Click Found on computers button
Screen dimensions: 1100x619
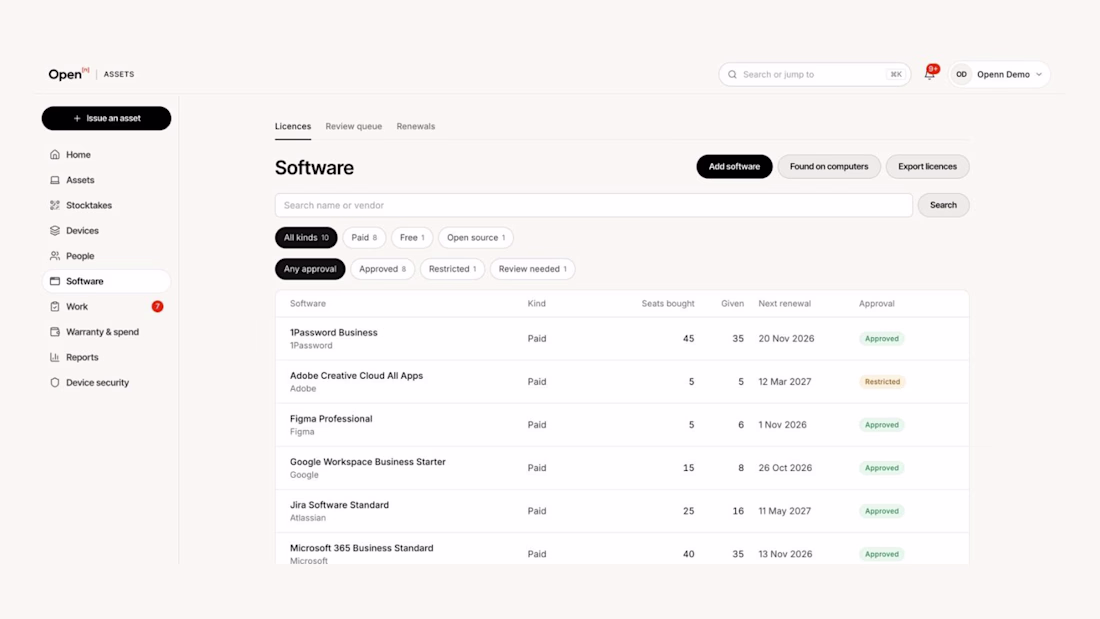[829, 166]
